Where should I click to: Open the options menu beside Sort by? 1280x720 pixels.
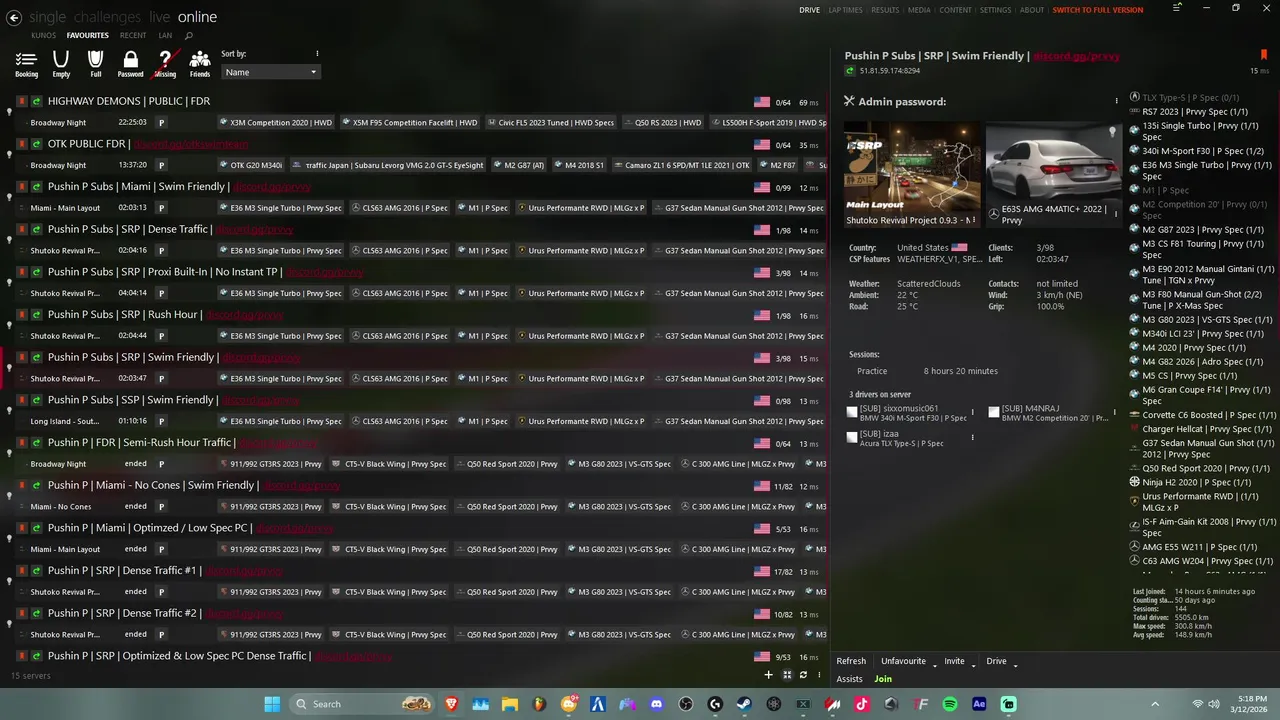[317, 54]
